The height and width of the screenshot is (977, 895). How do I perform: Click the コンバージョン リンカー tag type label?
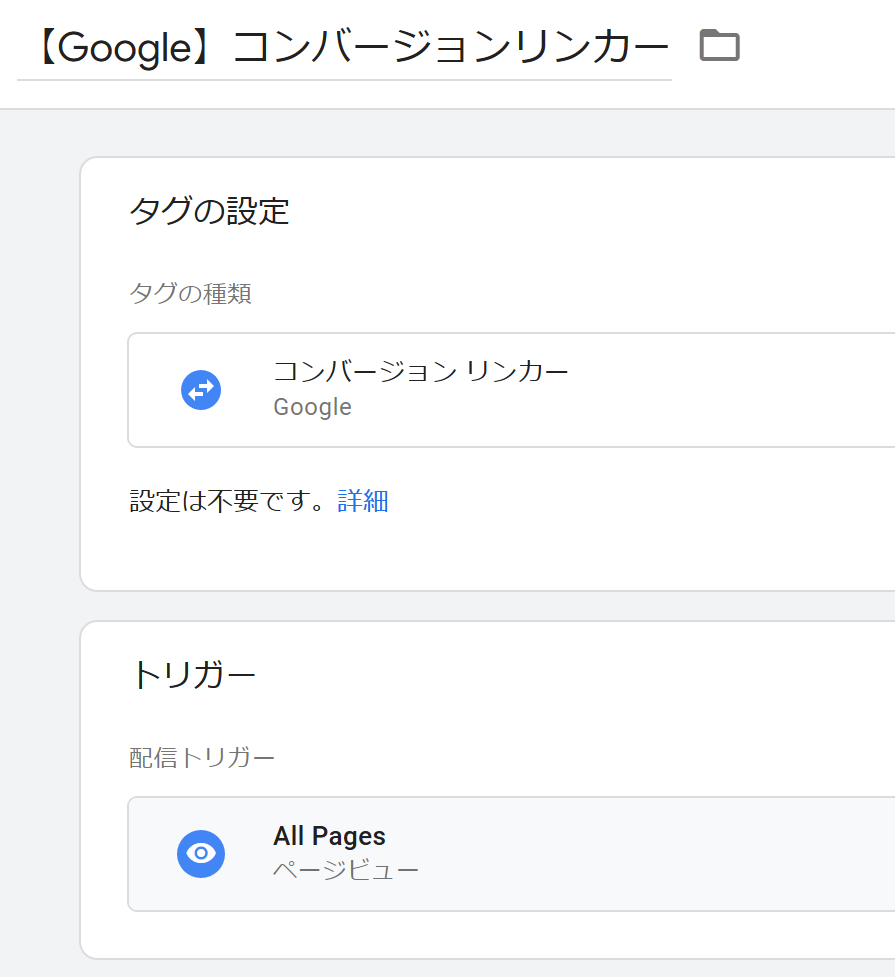click(421, 371)
